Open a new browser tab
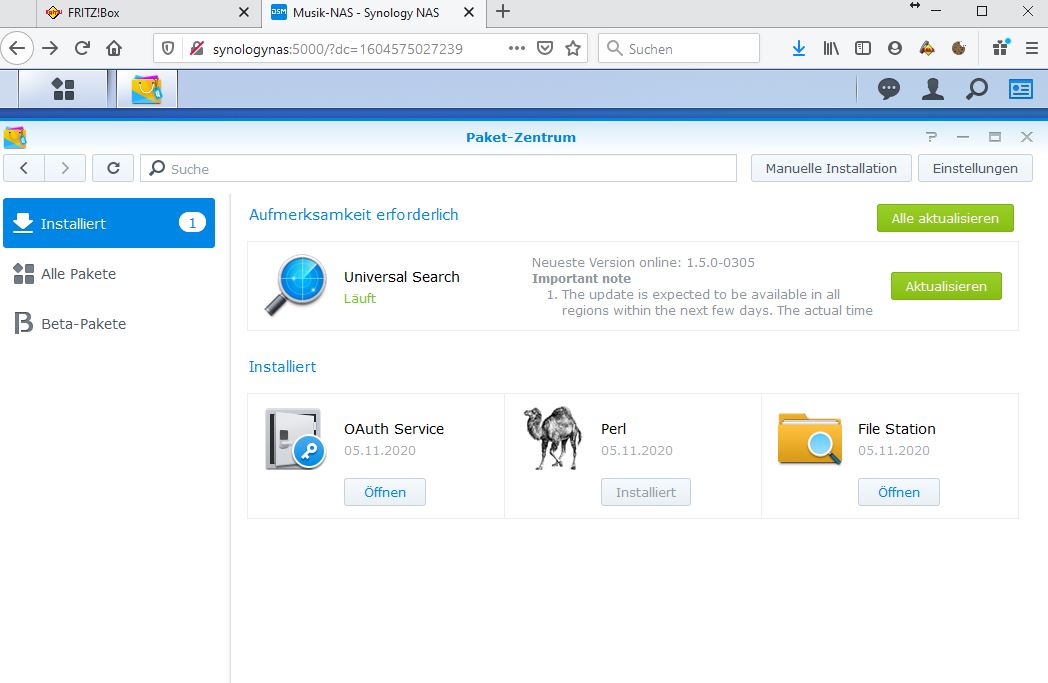This screenshot has width=1048, height=683. click(503, 12)
